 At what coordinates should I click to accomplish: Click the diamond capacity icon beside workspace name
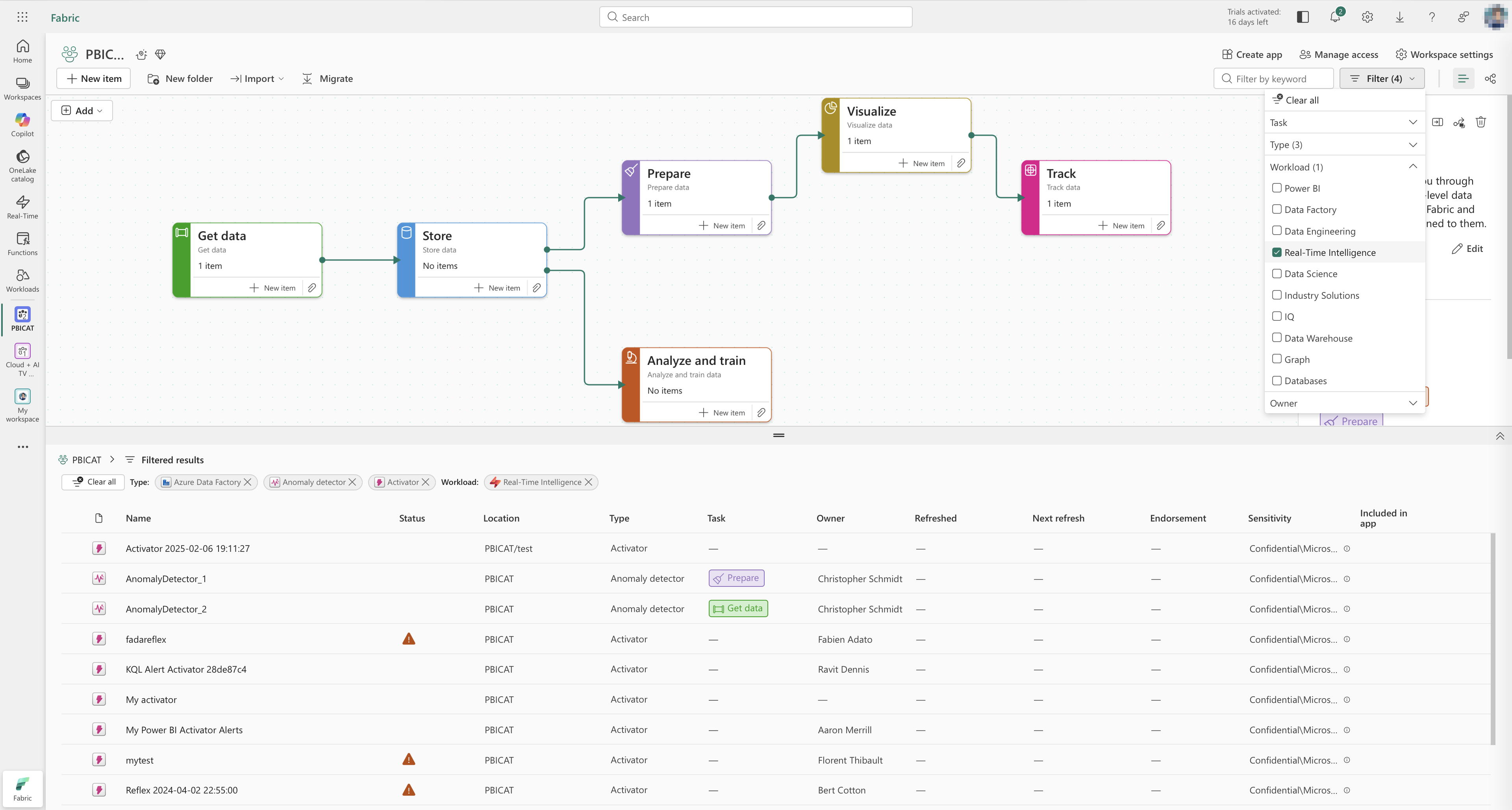coord(160,55)
